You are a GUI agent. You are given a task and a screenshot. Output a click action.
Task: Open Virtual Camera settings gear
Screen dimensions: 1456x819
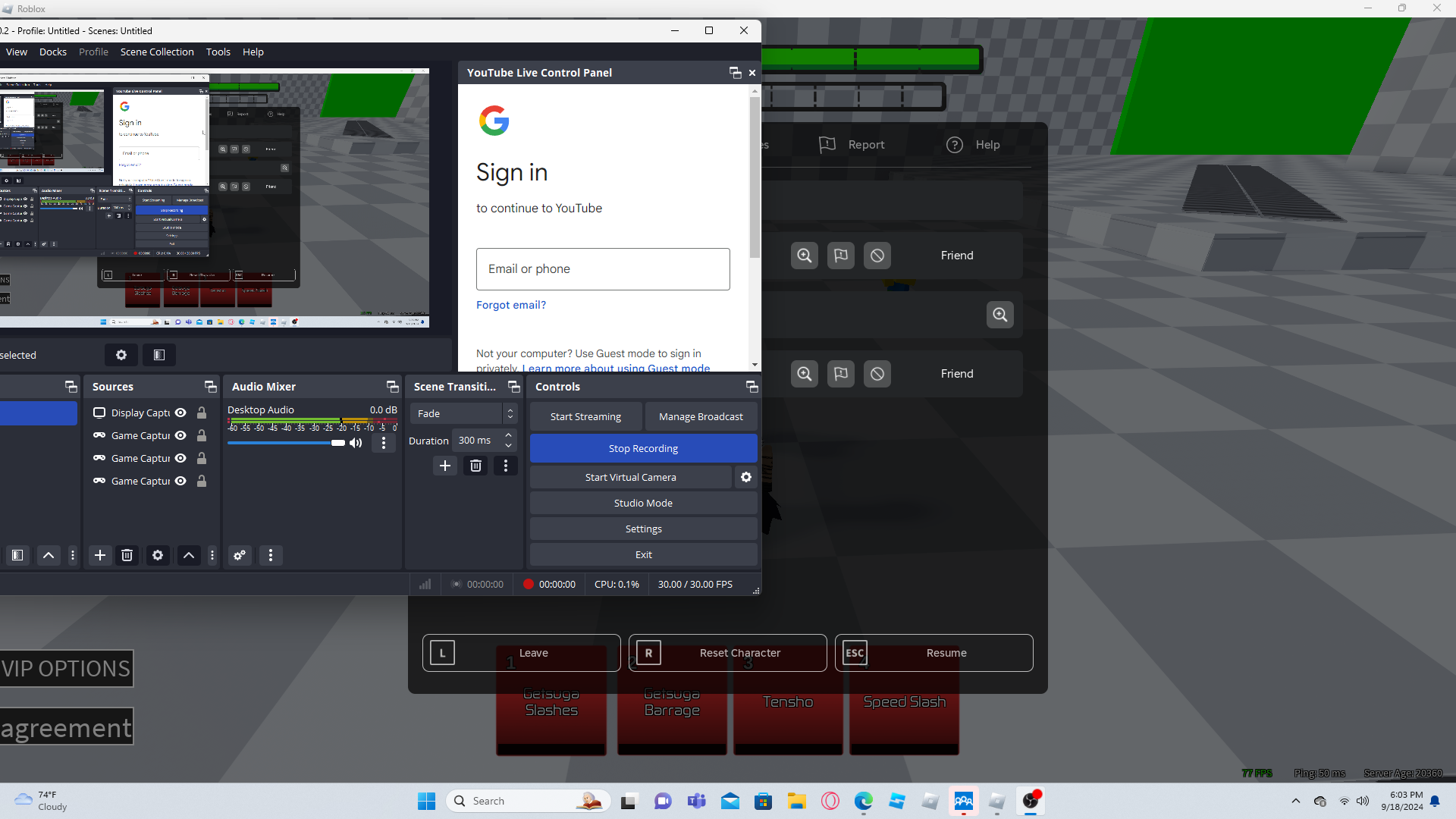[745, 477]
